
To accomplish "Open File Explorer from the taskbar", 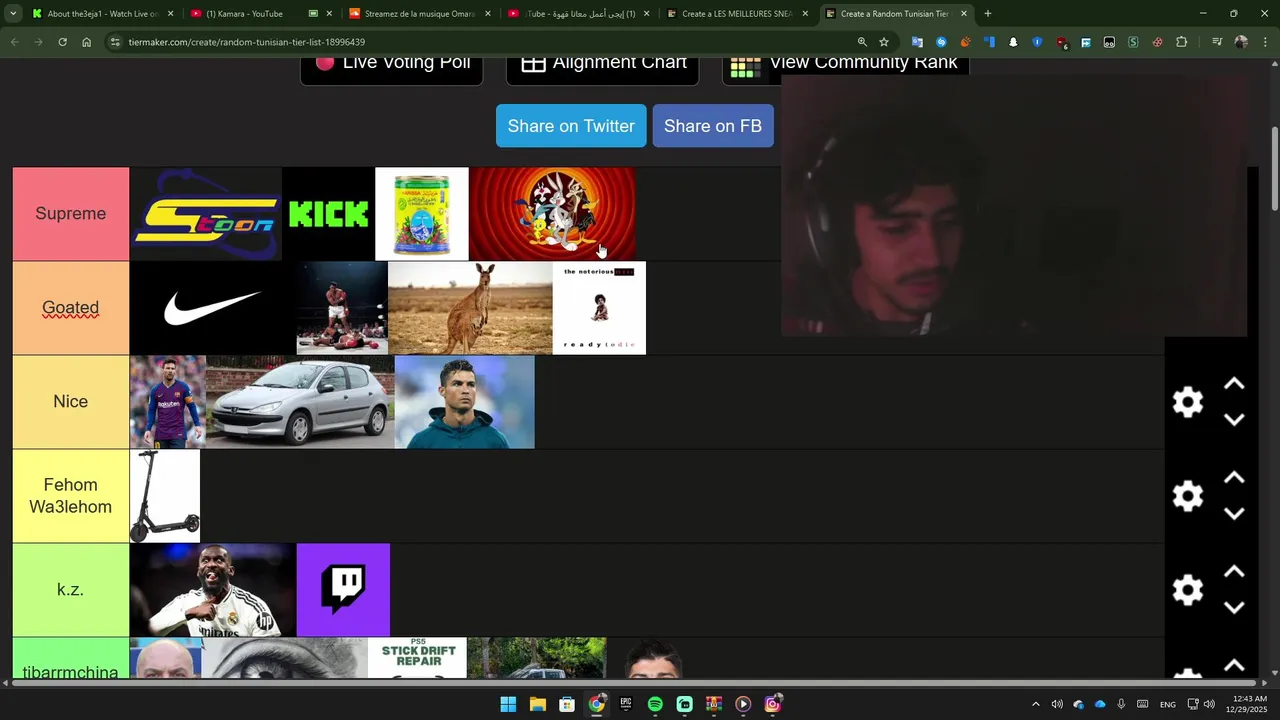I will 537,704.
